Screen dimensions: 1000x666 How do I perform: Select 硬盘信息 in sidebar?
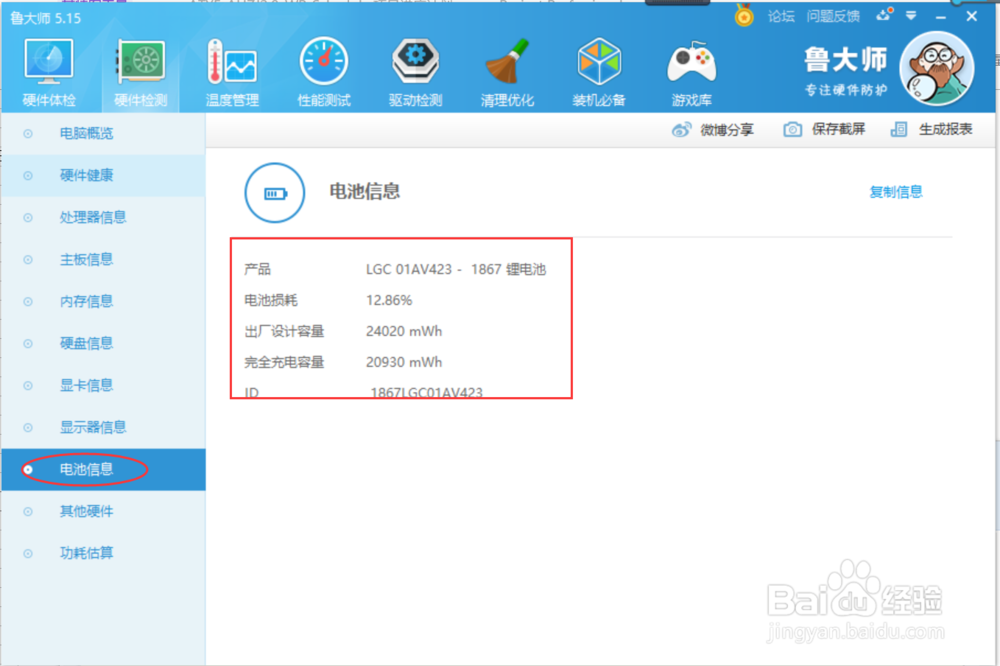(x=103, y=343)
